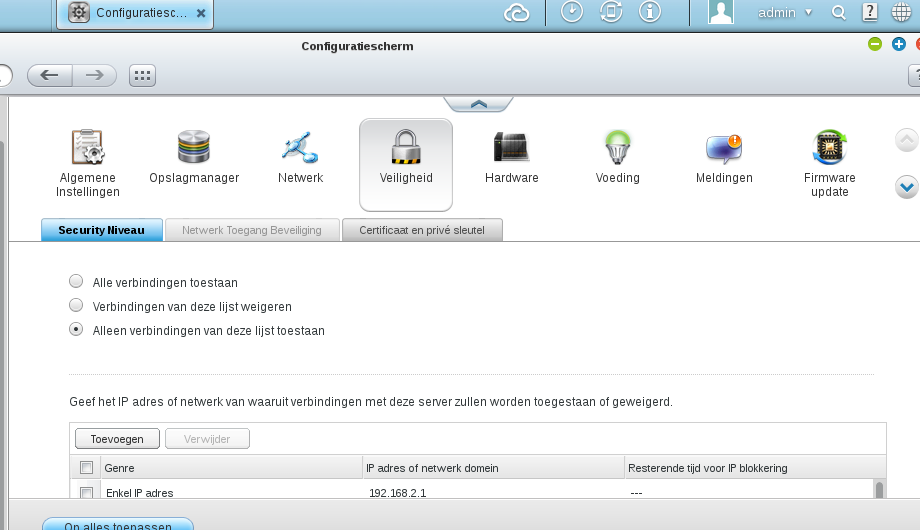Go forward with right arrow button
Viewport: 920px width, 530px height.
pos(94,75)
